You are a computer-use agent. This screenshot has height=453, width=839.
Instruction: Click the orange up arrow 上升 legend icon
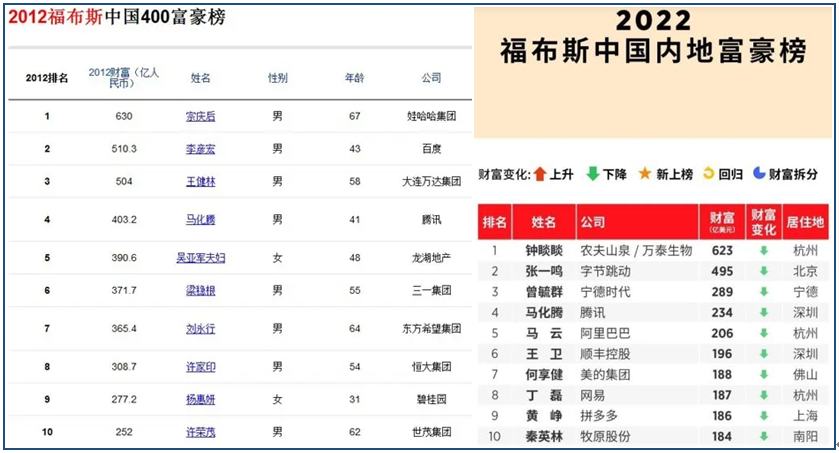(x=540, y=174)
